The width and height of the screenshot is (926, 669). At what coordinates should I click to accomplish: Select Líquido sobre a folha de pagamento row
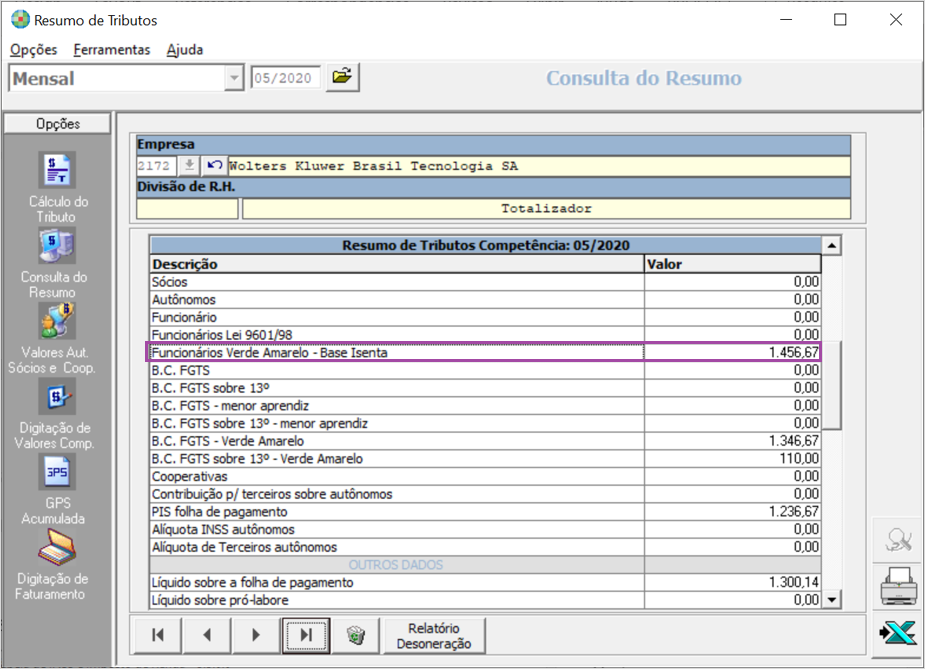click(x=485, y=583)
